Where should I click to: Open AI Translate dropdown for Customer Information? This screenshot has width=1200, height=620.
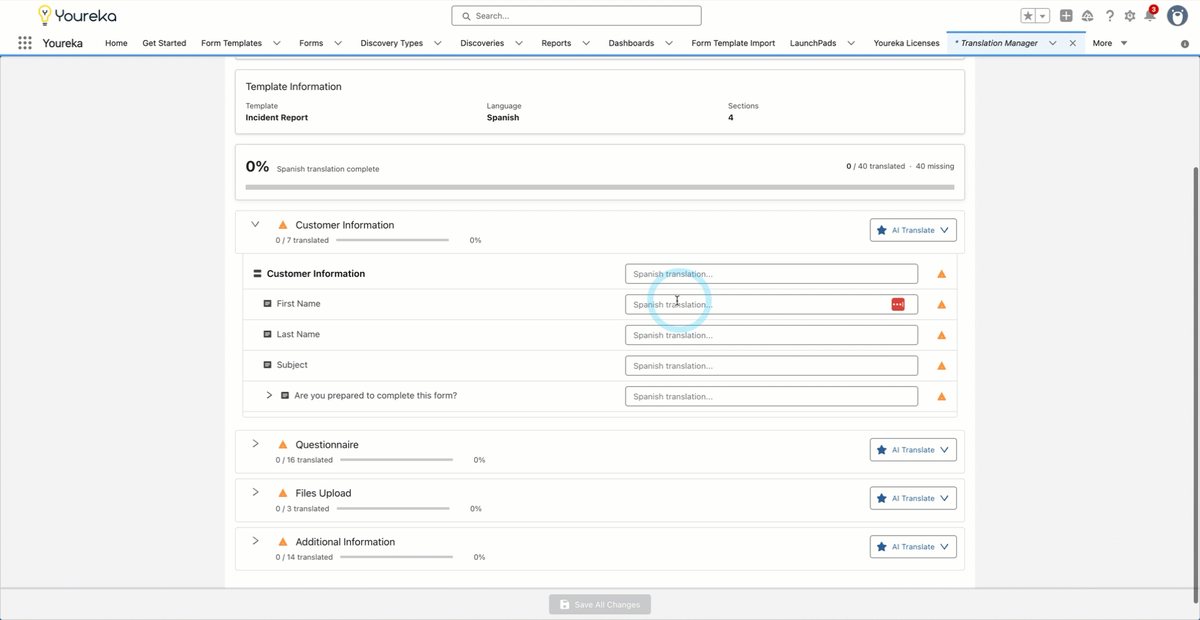click(913, 230)
